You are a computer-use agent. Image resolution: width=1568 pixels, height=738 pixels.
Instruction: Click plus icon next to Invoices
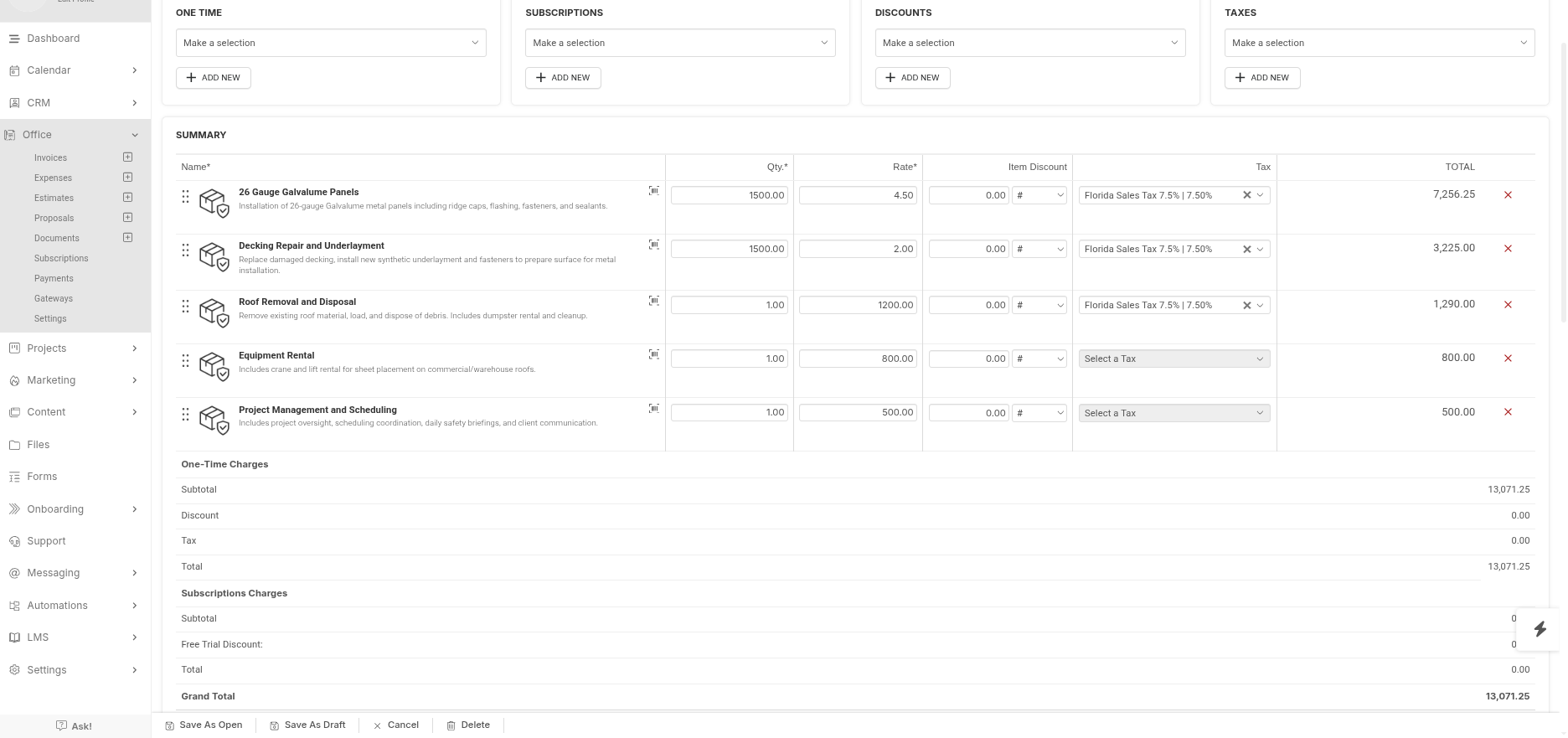pyautogui.click(x=127, y=157)
